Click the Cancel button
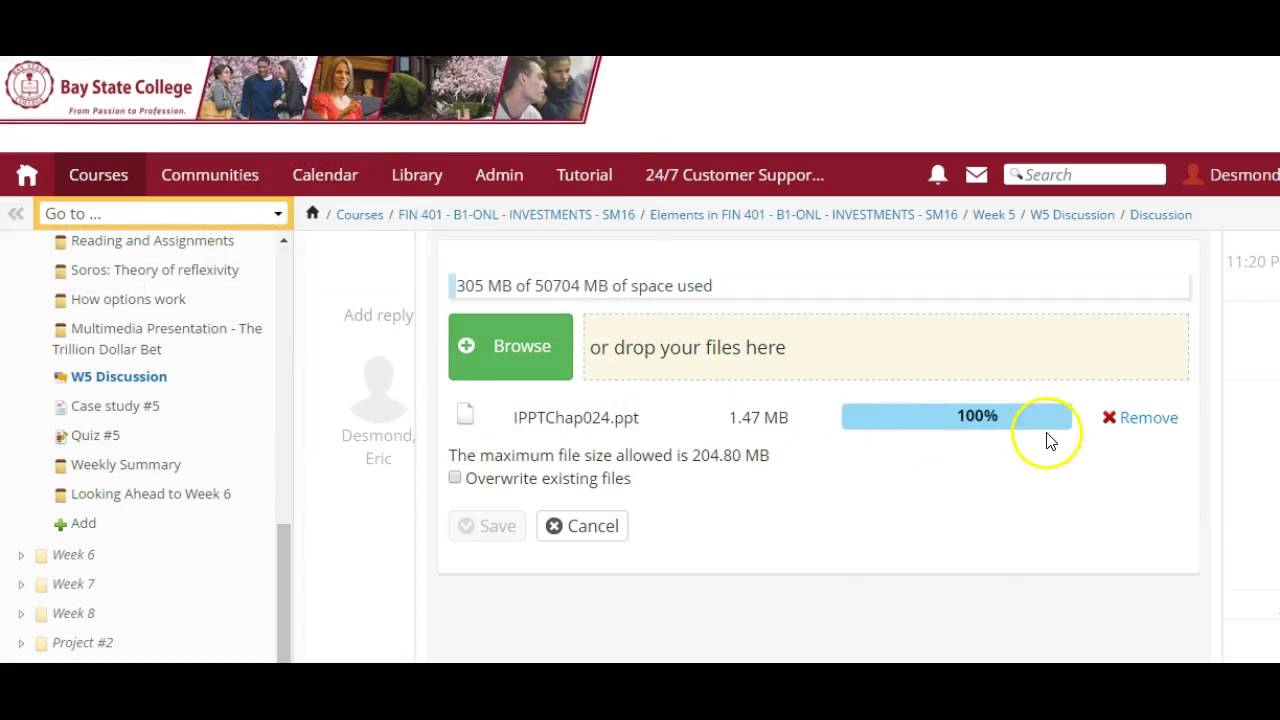 [x=582, y=526]
